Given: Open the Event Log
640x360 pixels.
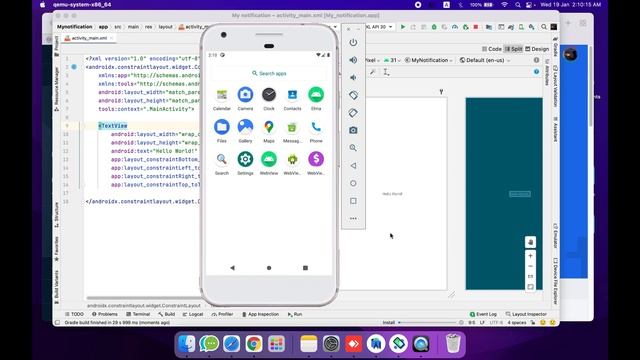Looking at the screenshot, I should [x=483, y=314].
